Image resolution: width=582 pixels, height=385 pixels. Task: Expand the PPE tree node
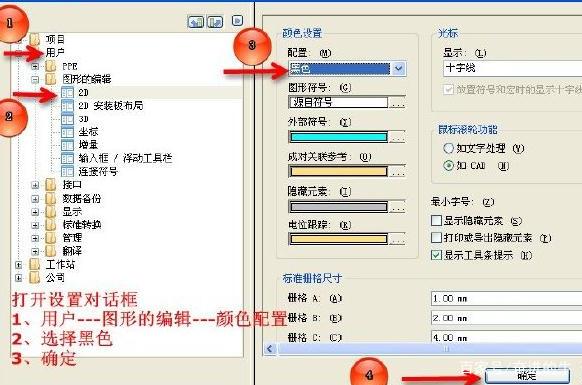pos(35,66)
